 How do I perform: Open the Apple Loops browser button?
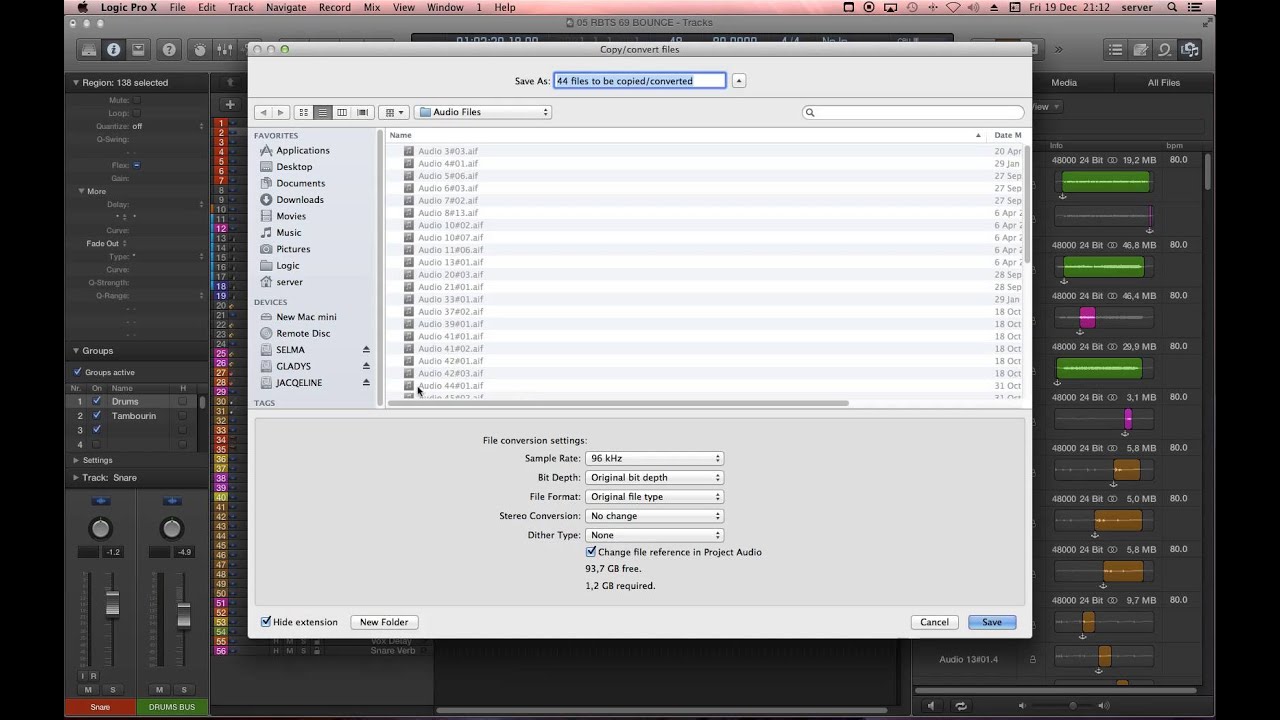[1165, 49]
